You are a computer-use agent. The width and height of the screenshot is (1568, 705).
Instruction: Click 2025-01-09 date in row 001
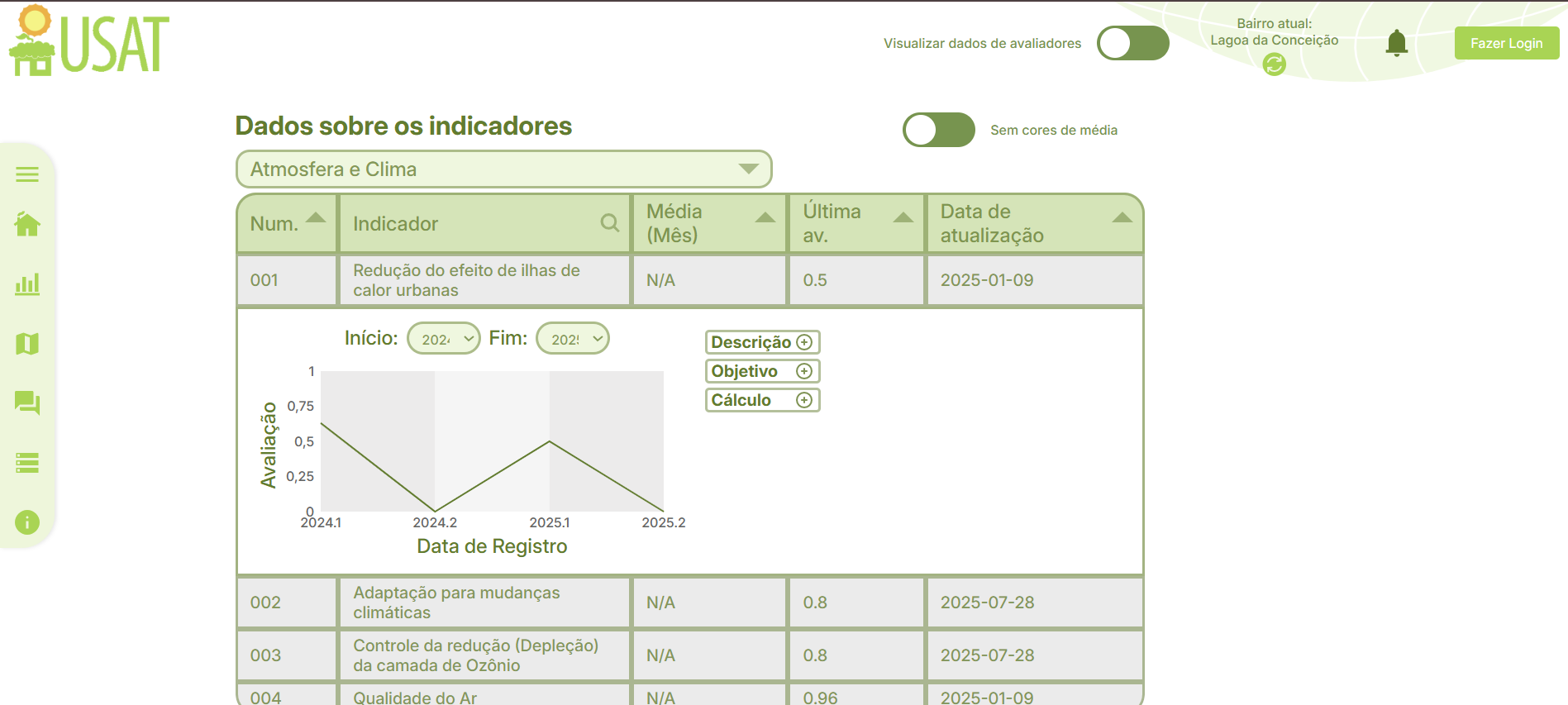pos(988,280)
